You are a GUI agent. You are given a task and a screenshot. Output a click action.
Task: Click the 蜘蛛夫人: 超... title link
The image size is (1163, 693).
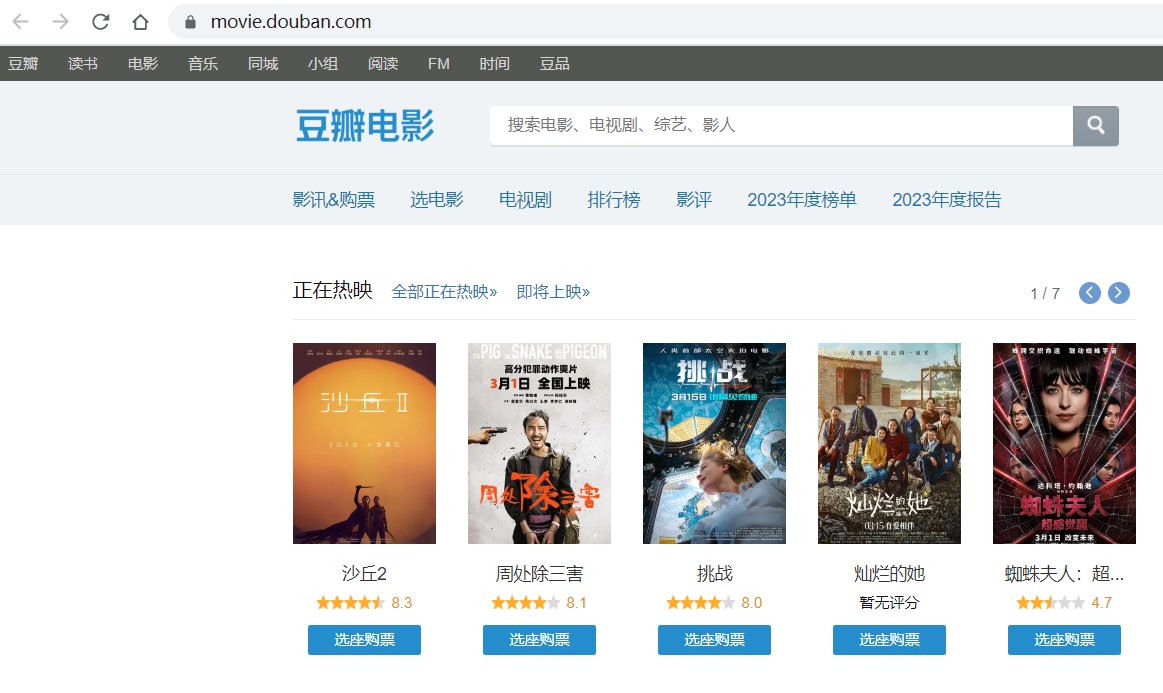pyautogui.click(x=1064, y=574)
